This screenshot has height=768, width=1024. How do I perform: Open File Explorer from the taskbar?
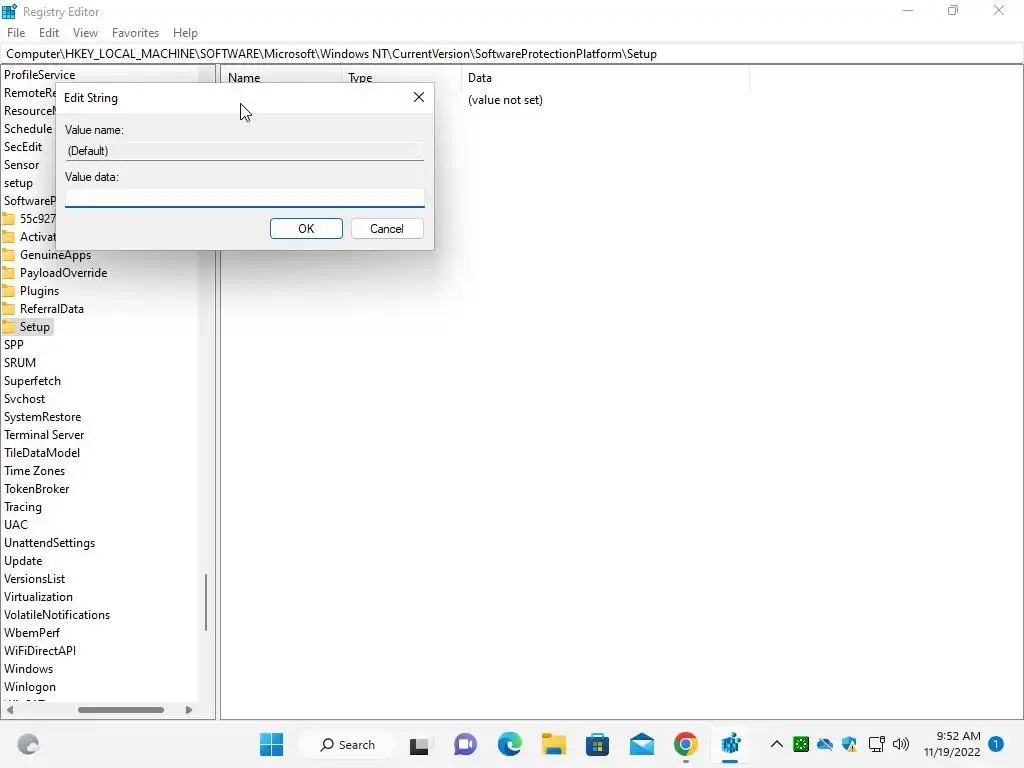click(554, 744)
